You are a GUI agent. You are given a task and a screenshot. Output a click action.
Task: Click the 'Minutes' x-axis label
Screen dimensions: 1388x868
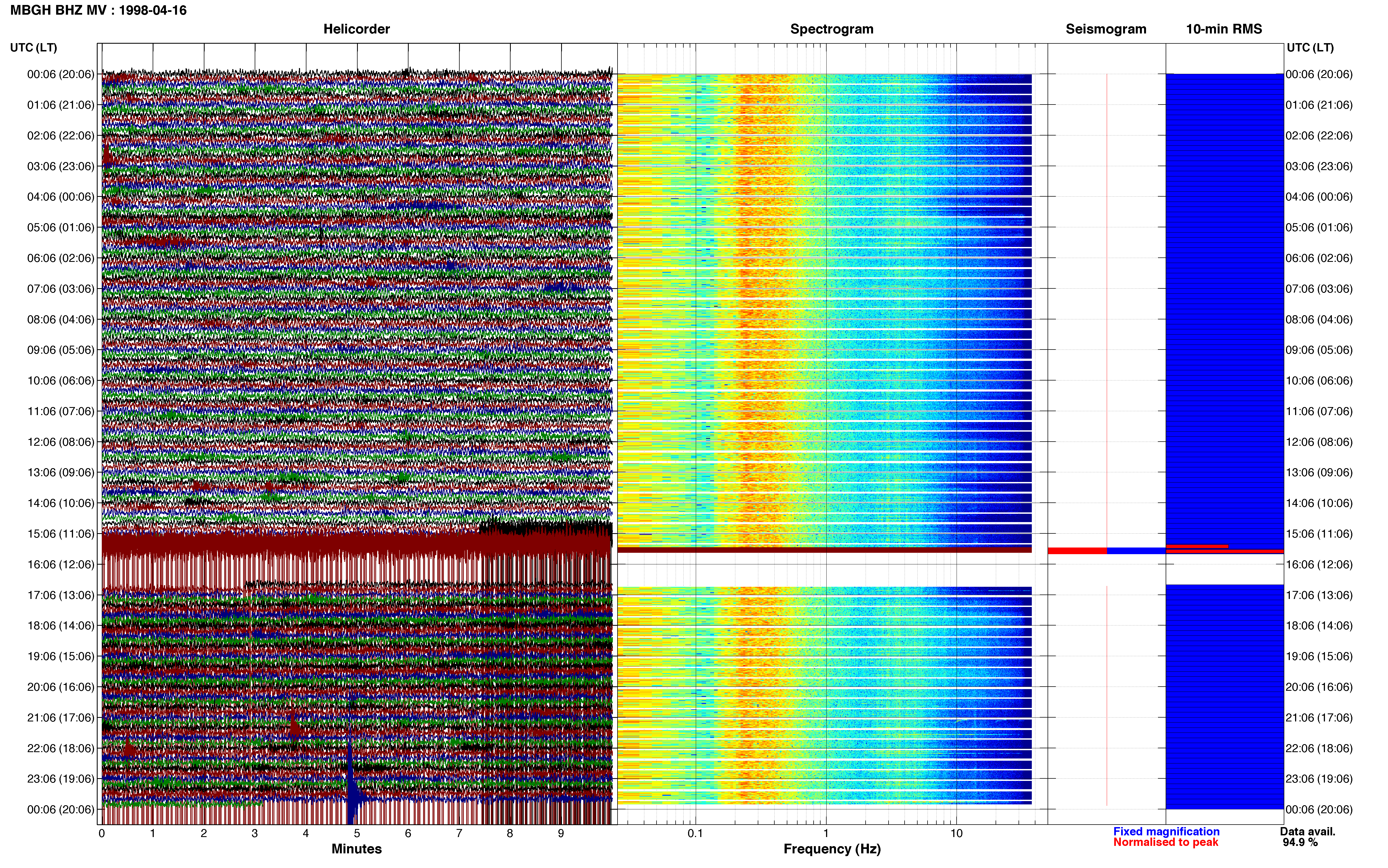(x=356, y=849)
